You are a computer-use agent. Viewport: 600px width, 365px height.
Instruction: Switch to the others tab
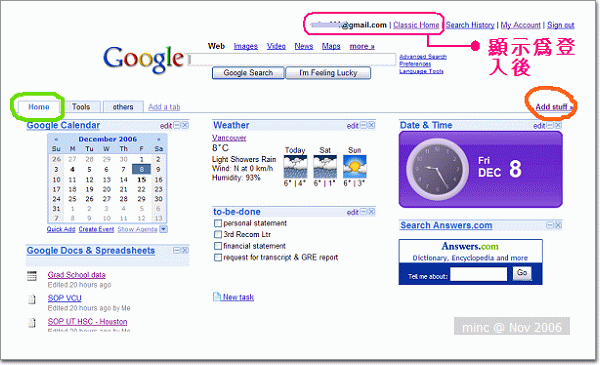coord(123,107)
